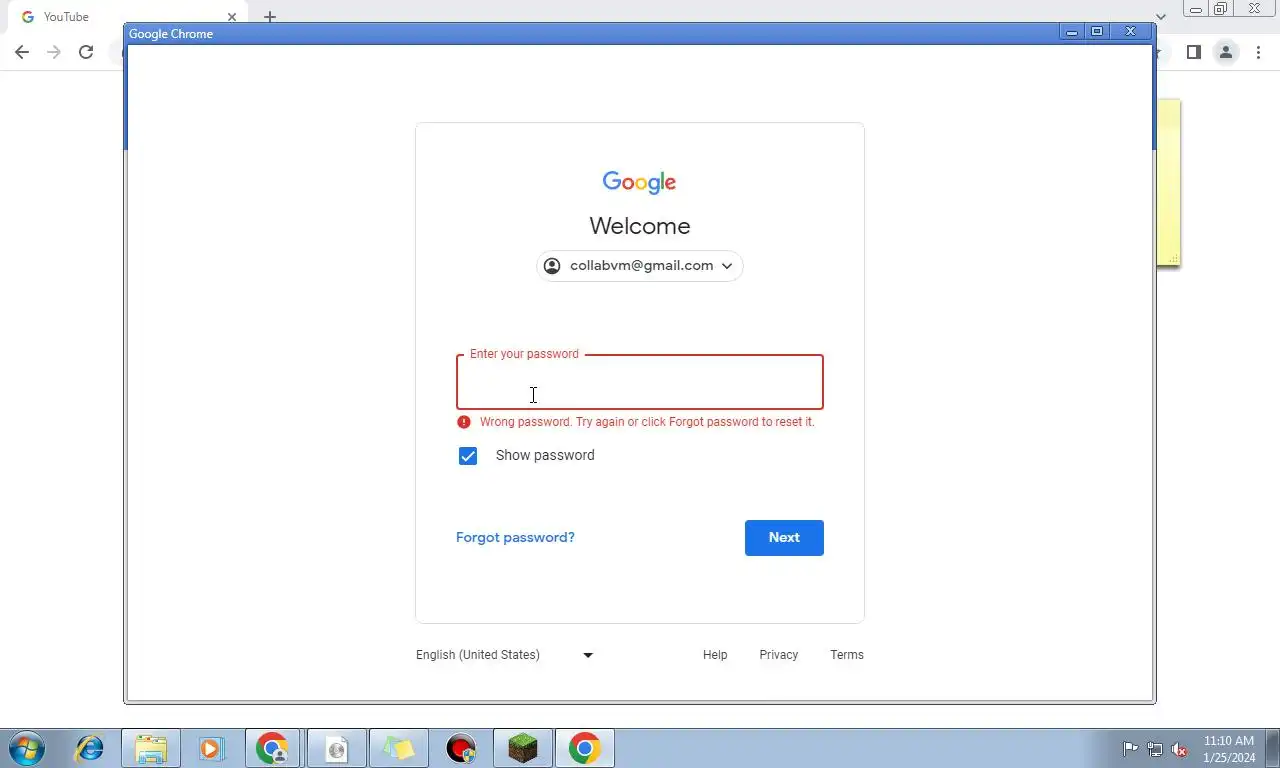Click the forward arrow in the browser
This screenshot has height=768, width=1280.
(x=54, y=52)
